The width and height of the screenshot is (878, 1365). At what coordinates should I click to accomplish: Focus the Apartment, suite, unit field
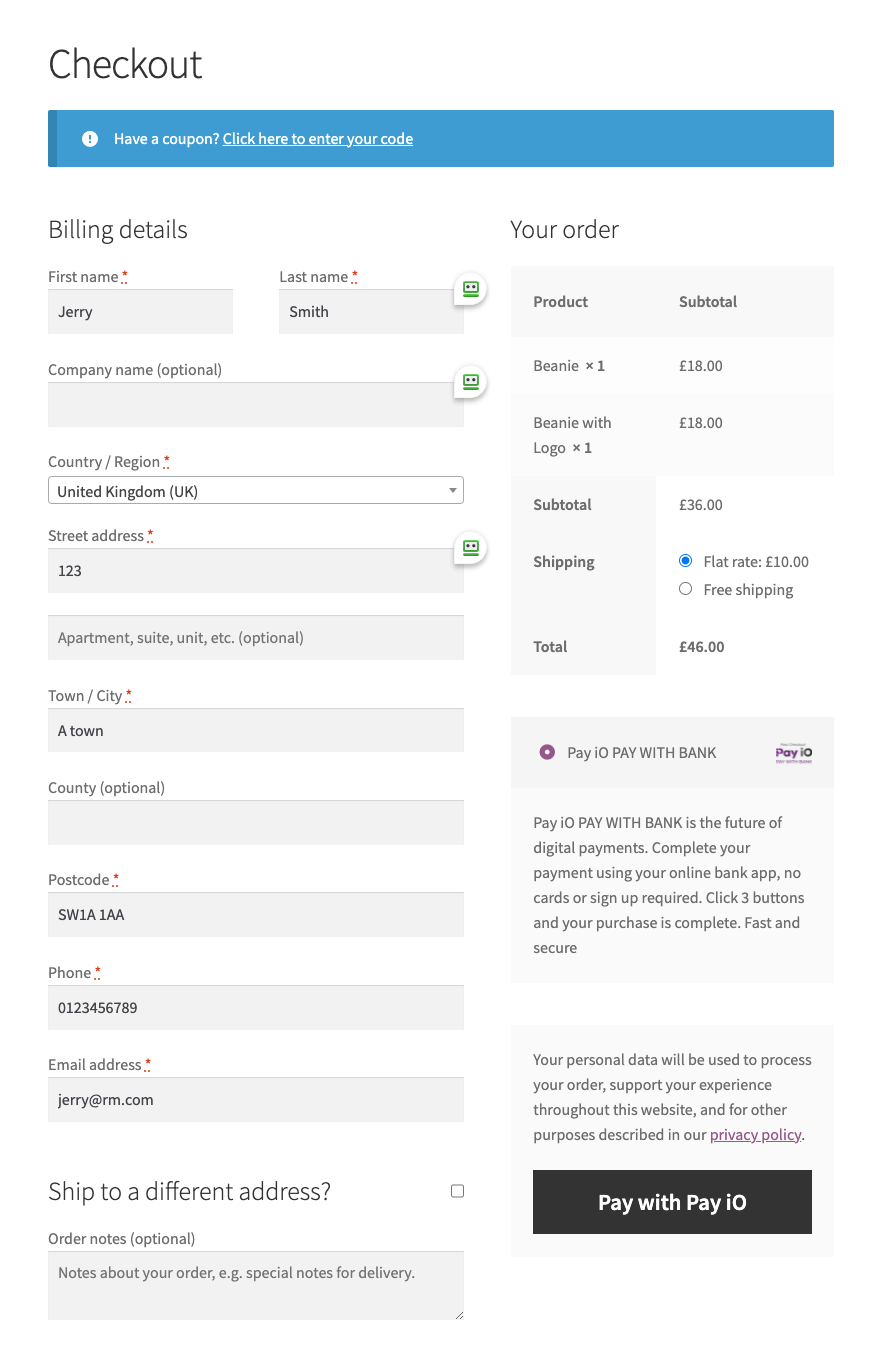point(255,638)
